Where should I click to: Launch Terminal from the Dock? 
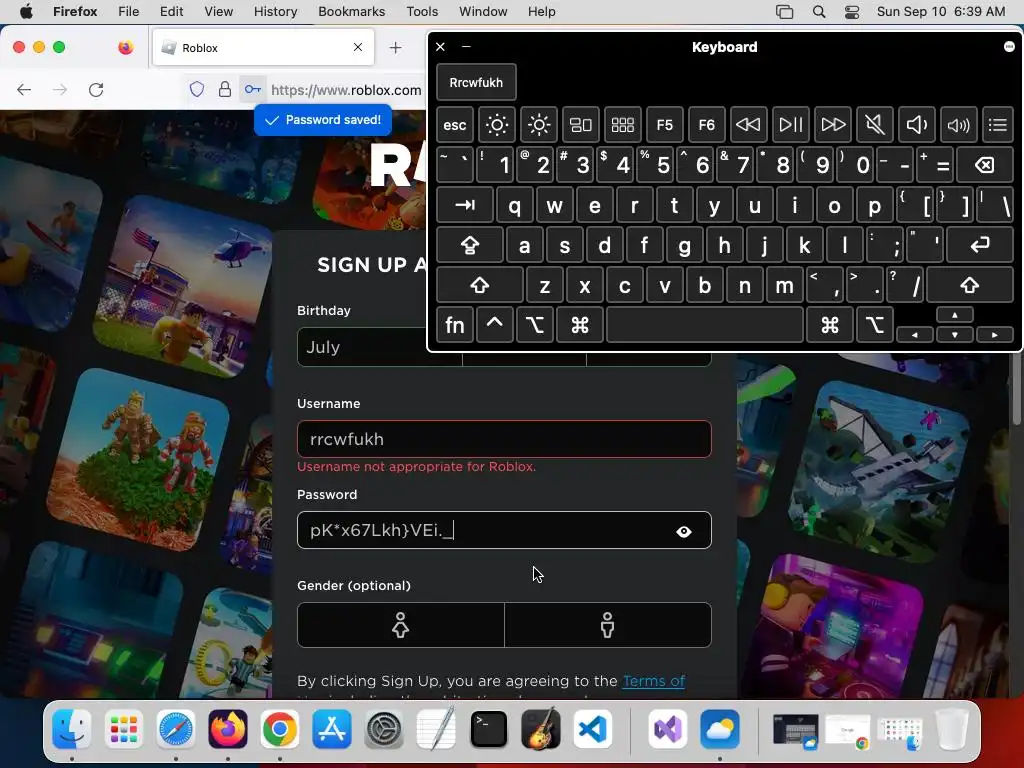pyautogui.click(x=488, y=729)
